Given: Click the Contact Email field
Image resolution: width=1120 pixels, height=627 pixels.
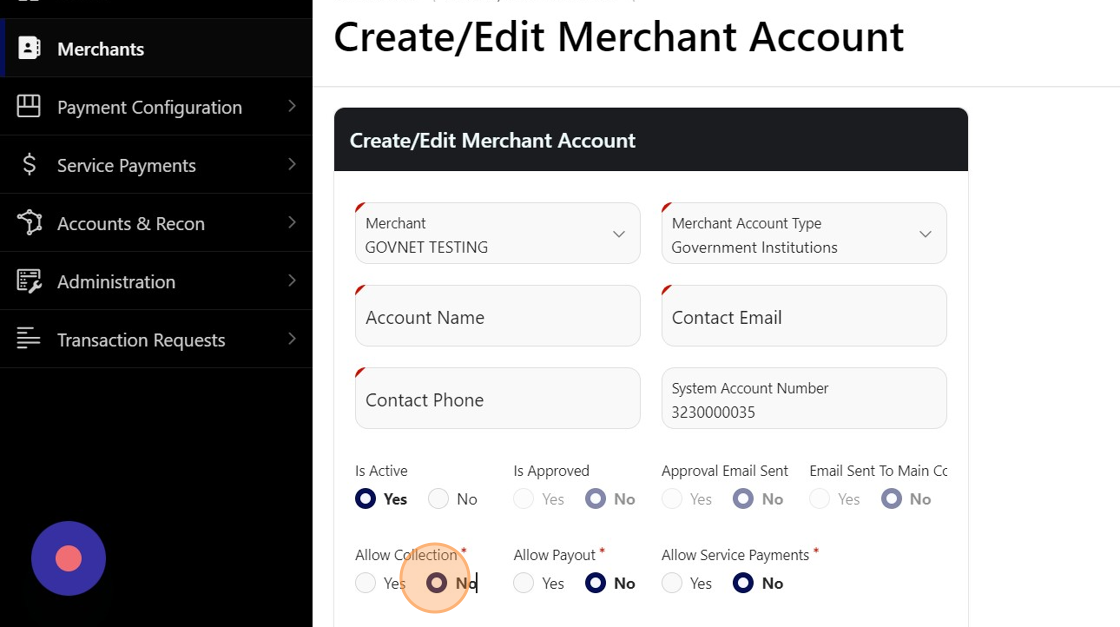Looking at the screenshot, I should 803,317.
